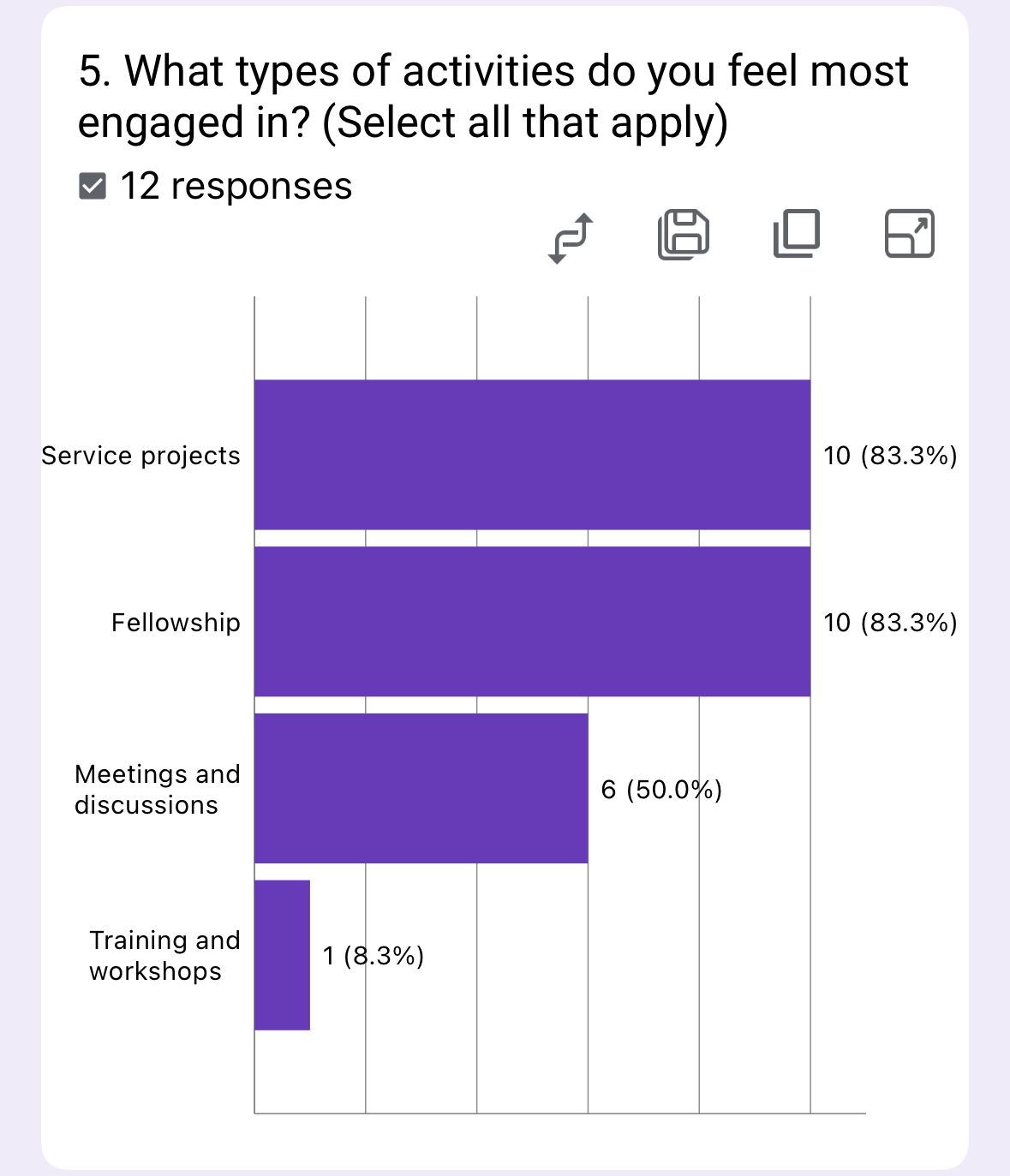Image resolution: width=1010 pixels, height=1176 pixels.
Task: Click the 12 responses text
Action: (x=236, y=187)
